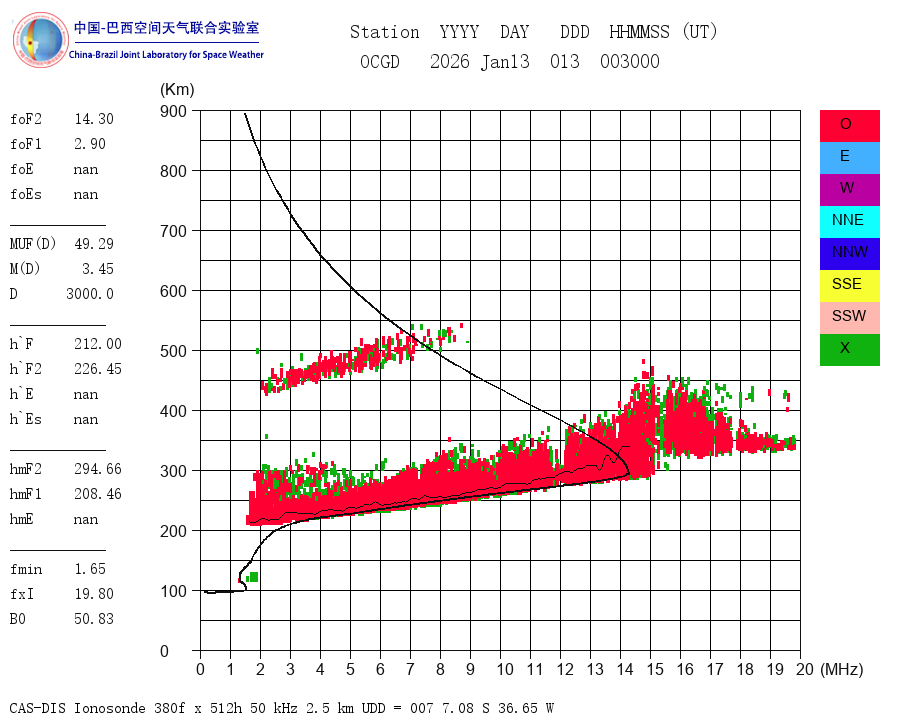Click the (UT) header label

click(700, 32)
